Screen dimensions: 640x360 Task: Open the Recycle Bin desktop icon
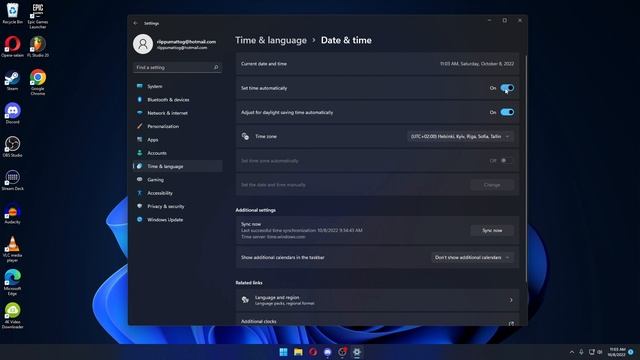click(13, 13)
